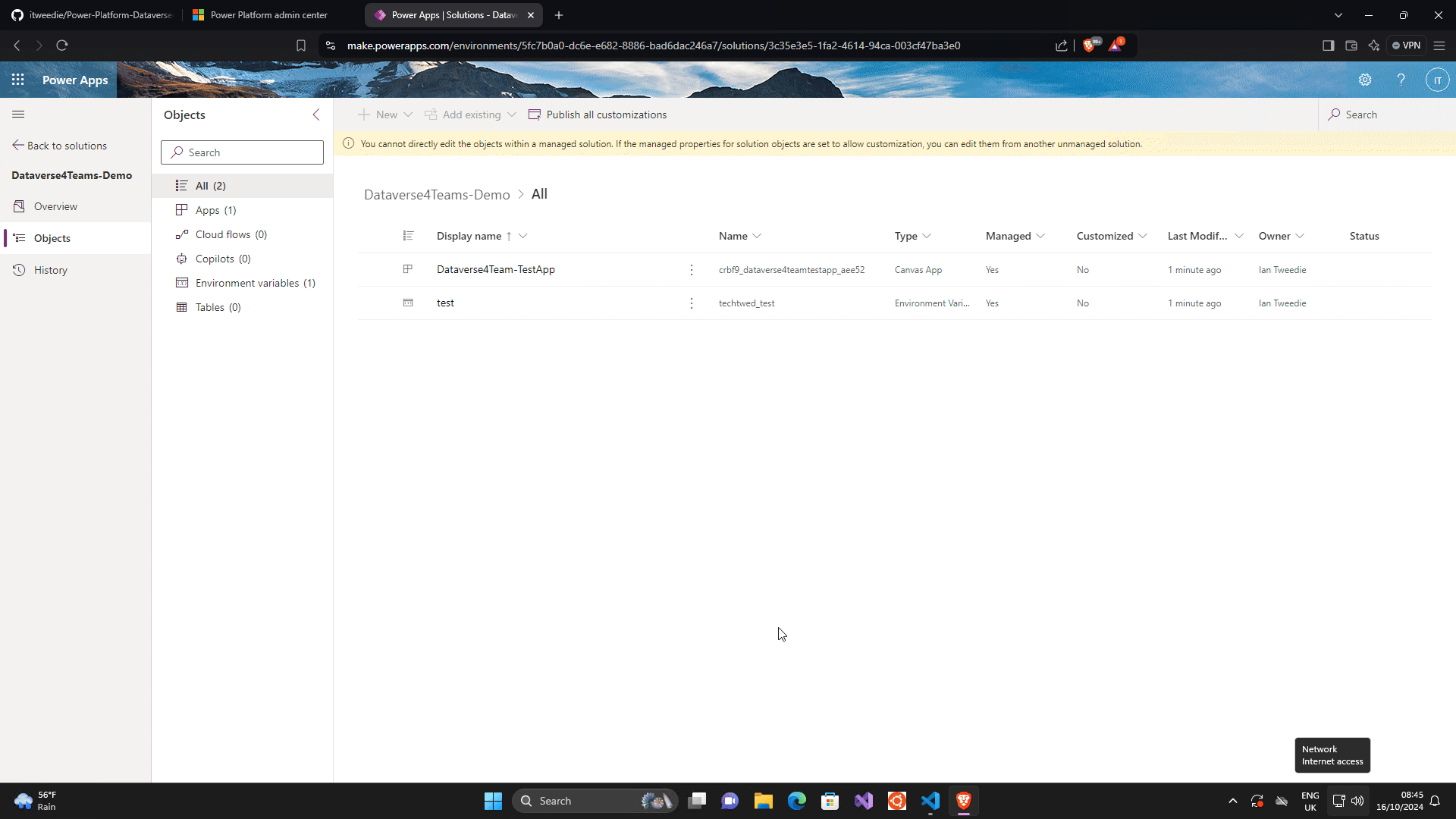Open the kebab menu on the test row
This screenshot has width=1456, height=819.
click(x=691, y=303)
